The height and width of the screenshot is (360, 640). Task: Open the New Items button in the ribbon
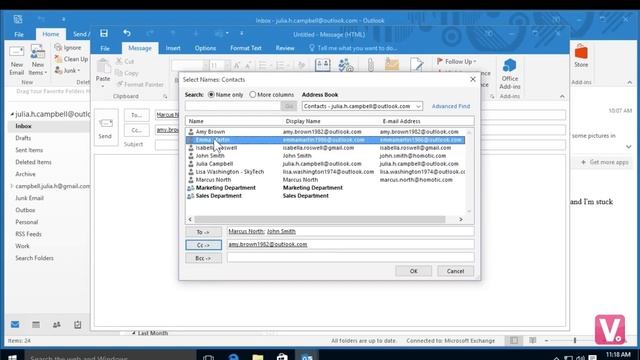38,61
